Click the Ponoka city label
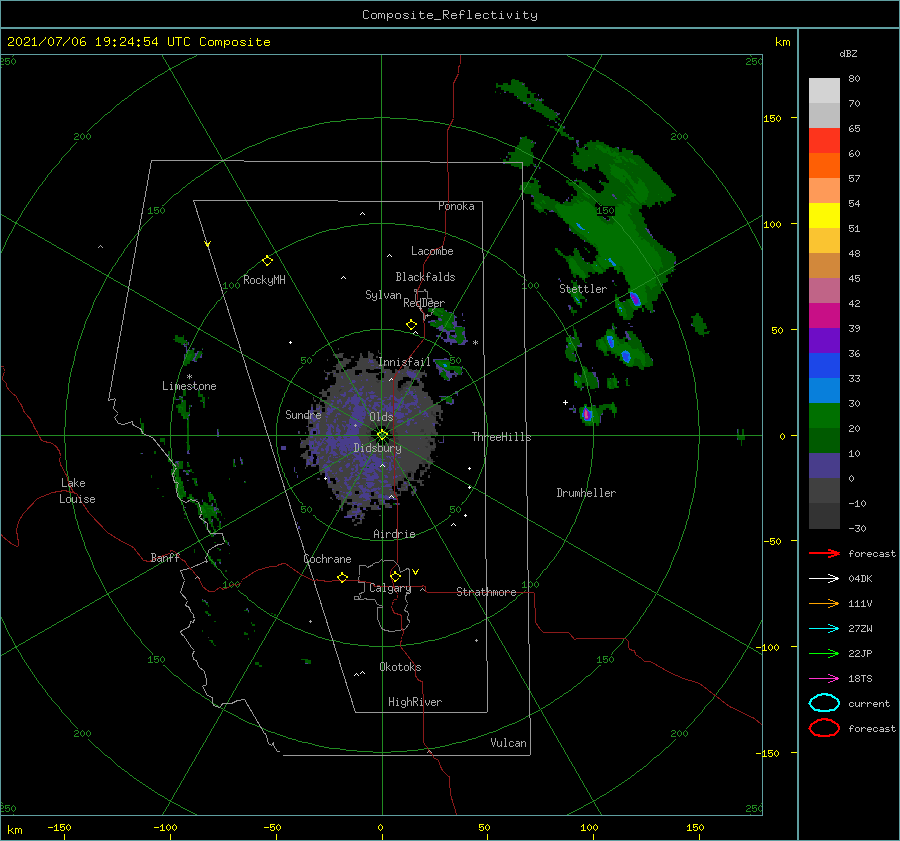Image resolution: width=900 pixels, height=841 pixels. point(456,206)
